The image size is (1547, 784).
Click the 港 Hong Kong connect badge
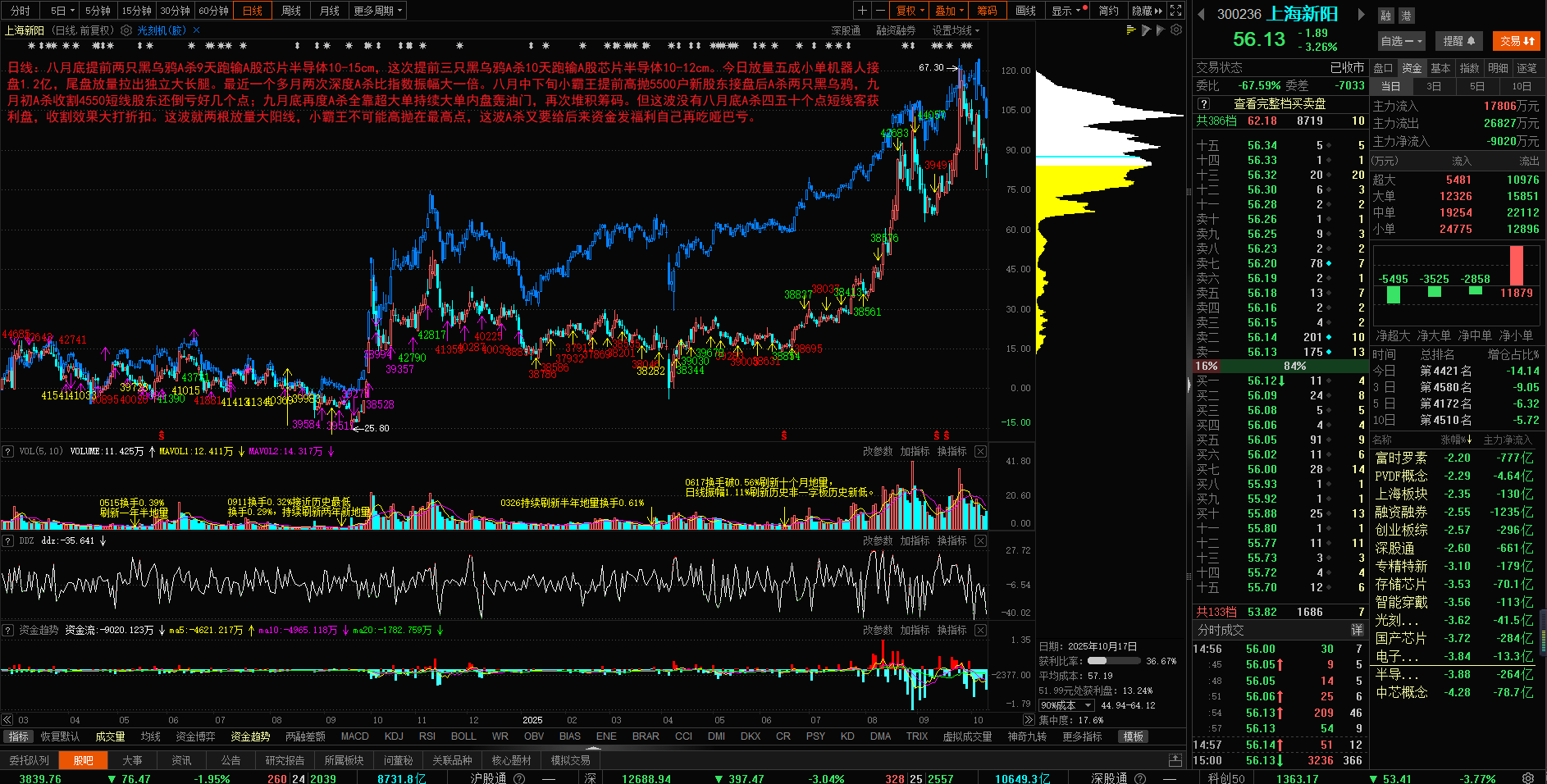pos(1406,16)
